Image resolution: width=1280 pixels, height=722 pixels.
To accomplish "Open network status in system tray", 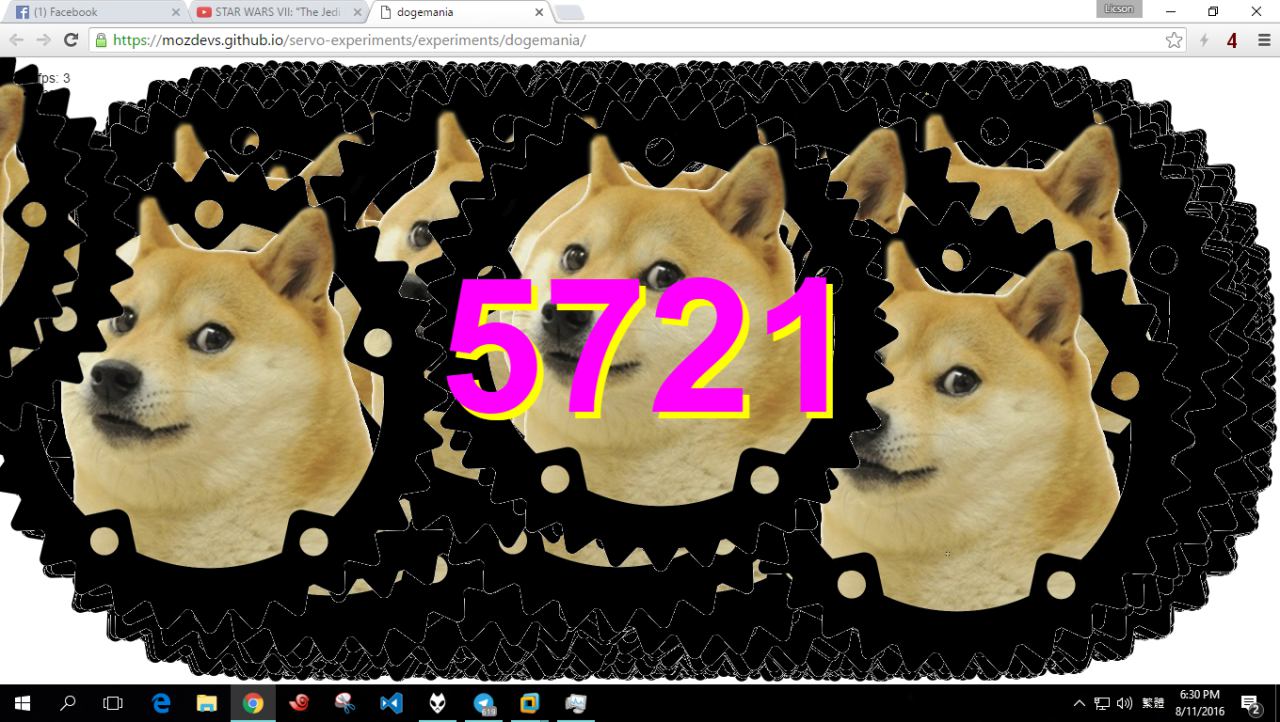I will click(1102, 703).
